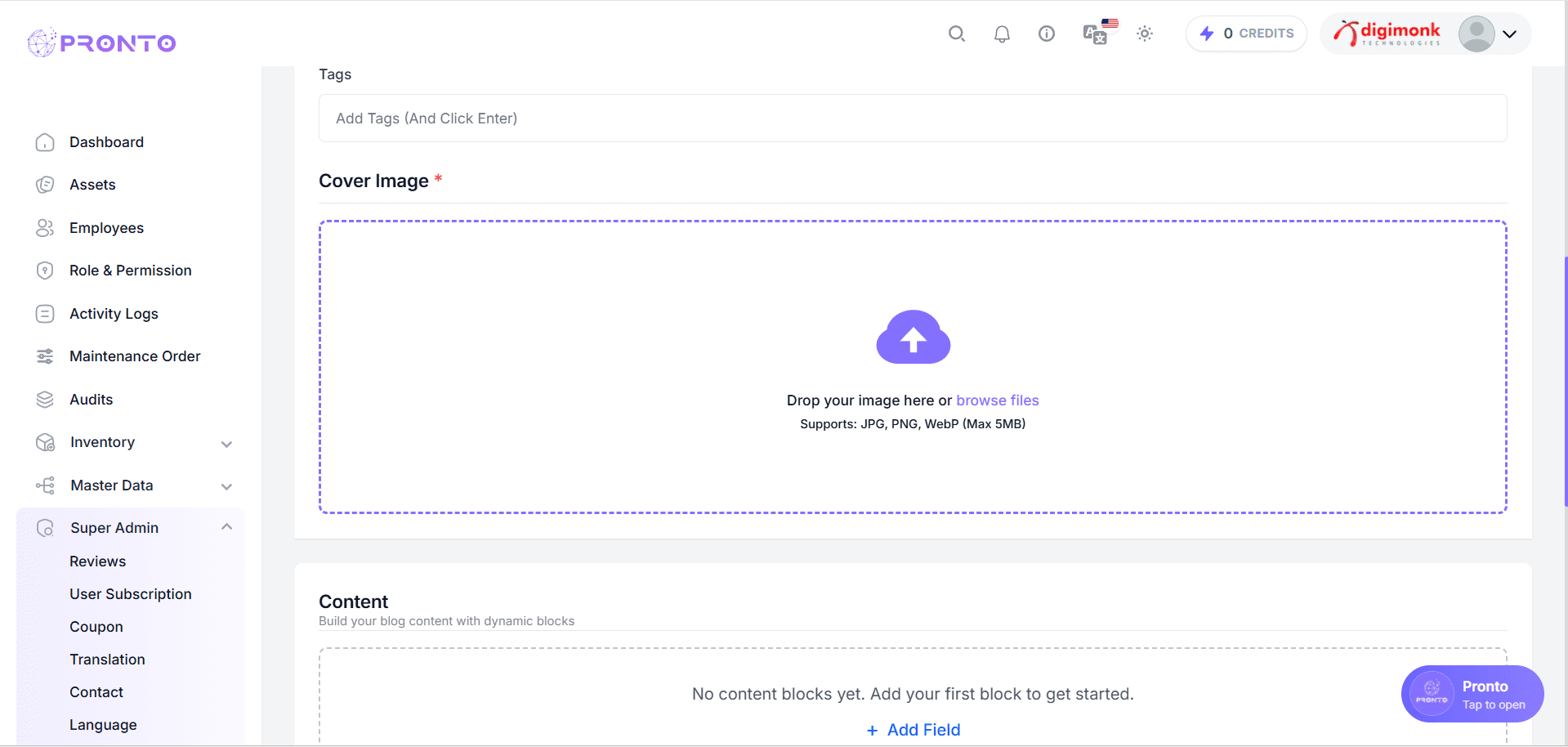1568x747 pixels.
Task: Open the Coupon menu item
Action: (x=96, y=626)
